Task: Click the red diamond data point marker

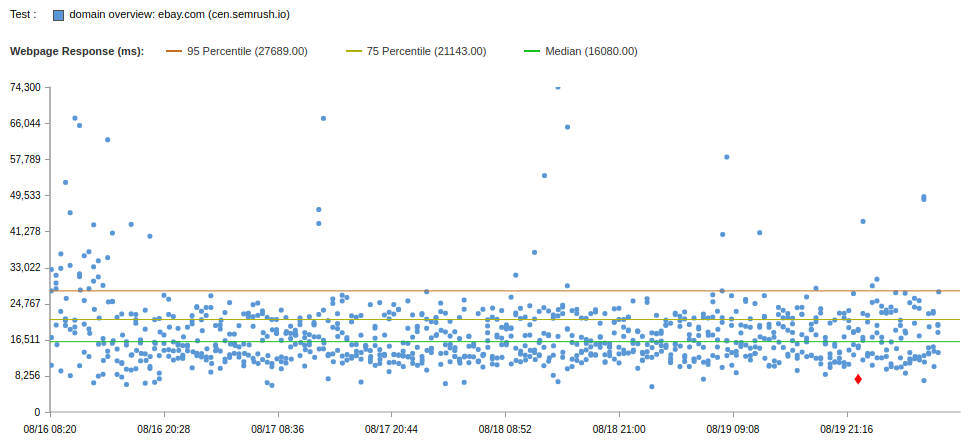Action: pos(858,379)
